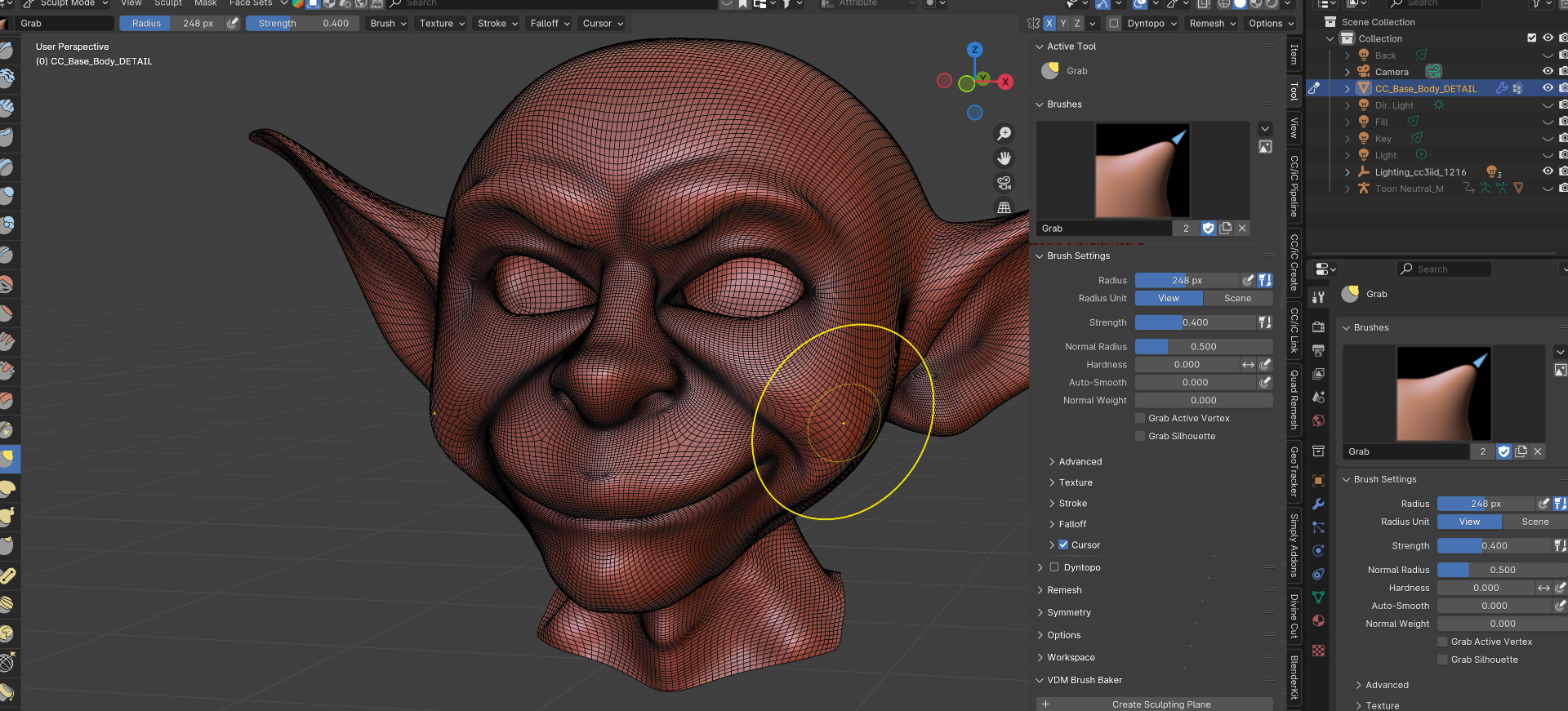Click the hand pan-view gizmo
Image resolution: width=1568 pixels, height=711 pixels.
click(x=1004, y=158)
